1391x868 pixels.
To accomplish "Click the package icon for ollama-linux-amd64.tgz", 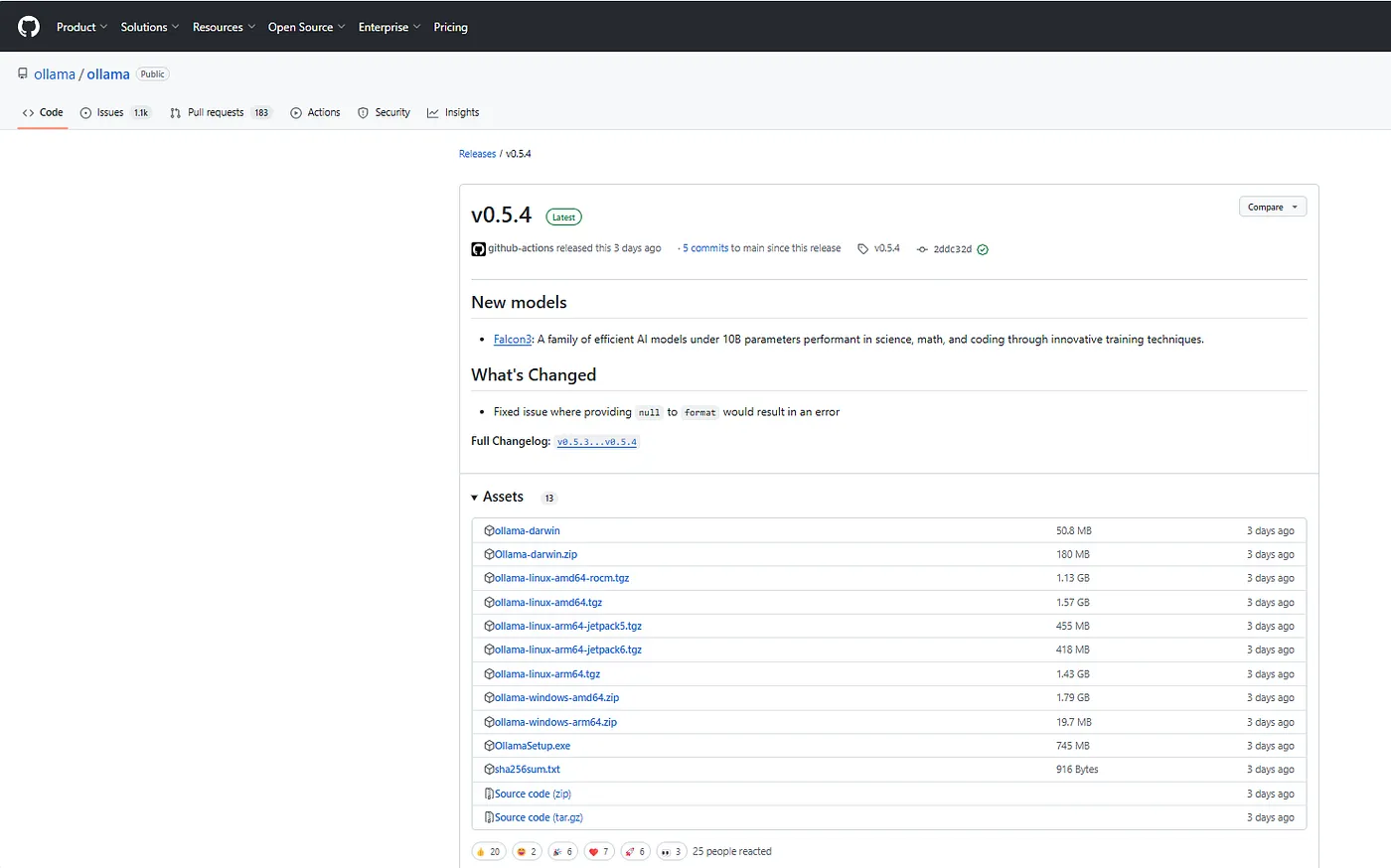I will [489, 602].
